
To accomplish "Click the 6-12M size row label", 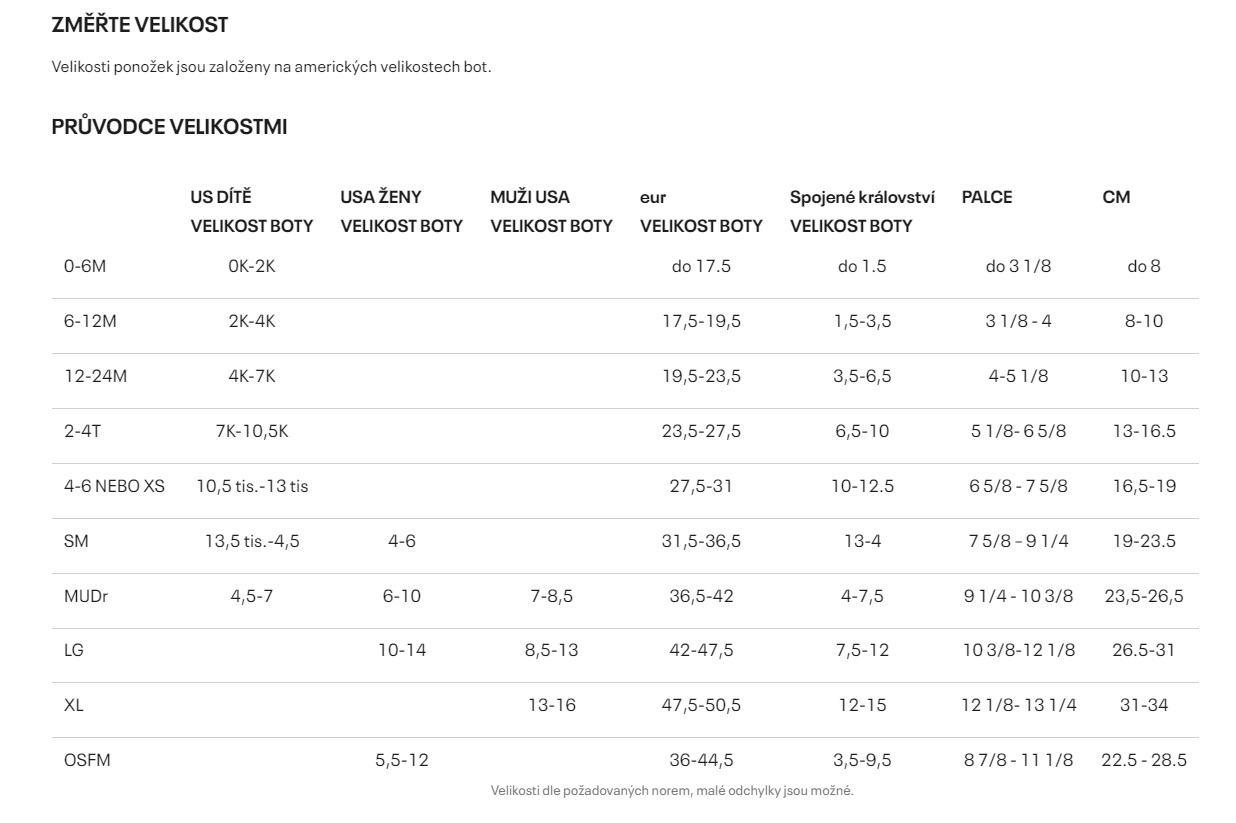I will point(90,322).
